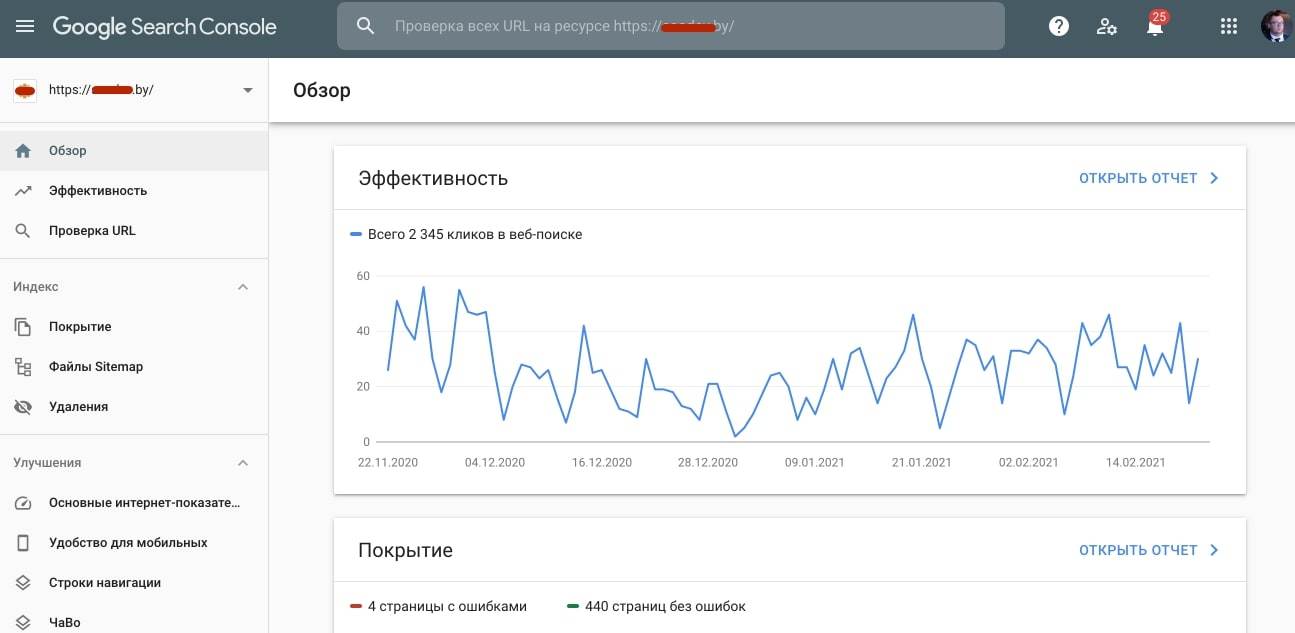Click the help question mark icon

pos(1058,27)
